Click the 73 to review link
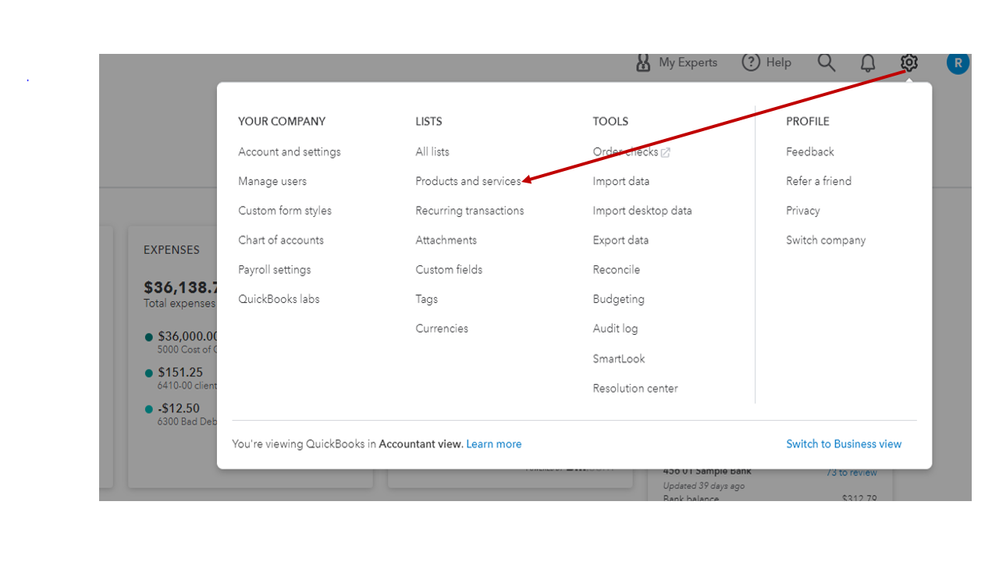The width and height of the screenshot is (999, 562). click(851, 472)
